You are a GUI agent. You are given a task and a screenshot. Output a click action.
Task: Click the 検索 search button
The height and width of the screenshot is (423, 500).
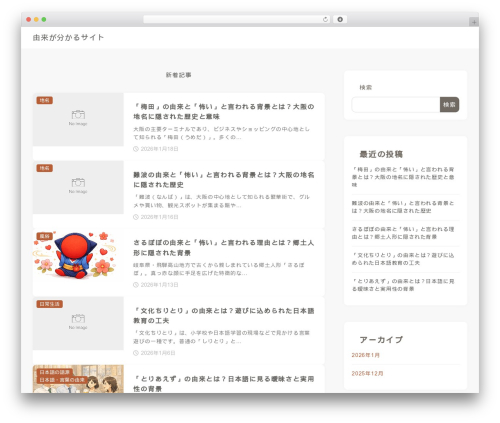tap(449, 105)
